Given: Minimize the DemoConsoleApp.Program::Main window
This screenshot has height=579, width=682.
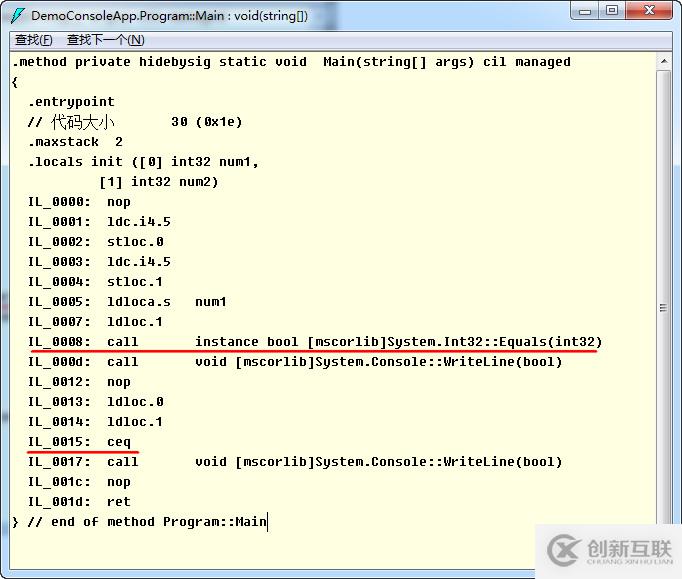Looking at the screenshot, I should 585,11.
